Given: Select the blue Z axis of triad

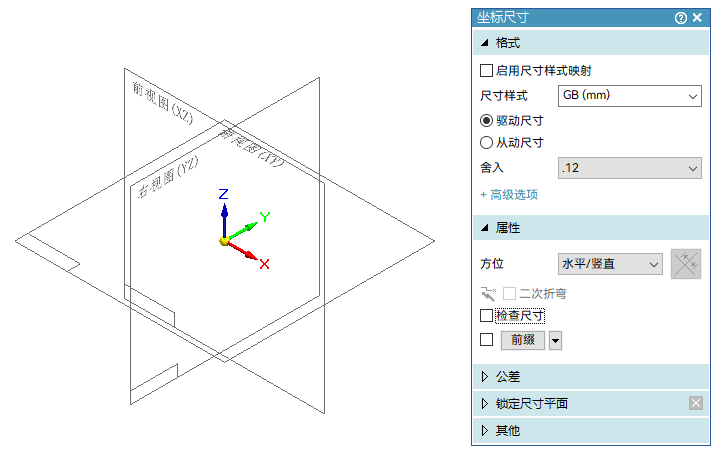Looking at the screenshot, I should [224, 220].
